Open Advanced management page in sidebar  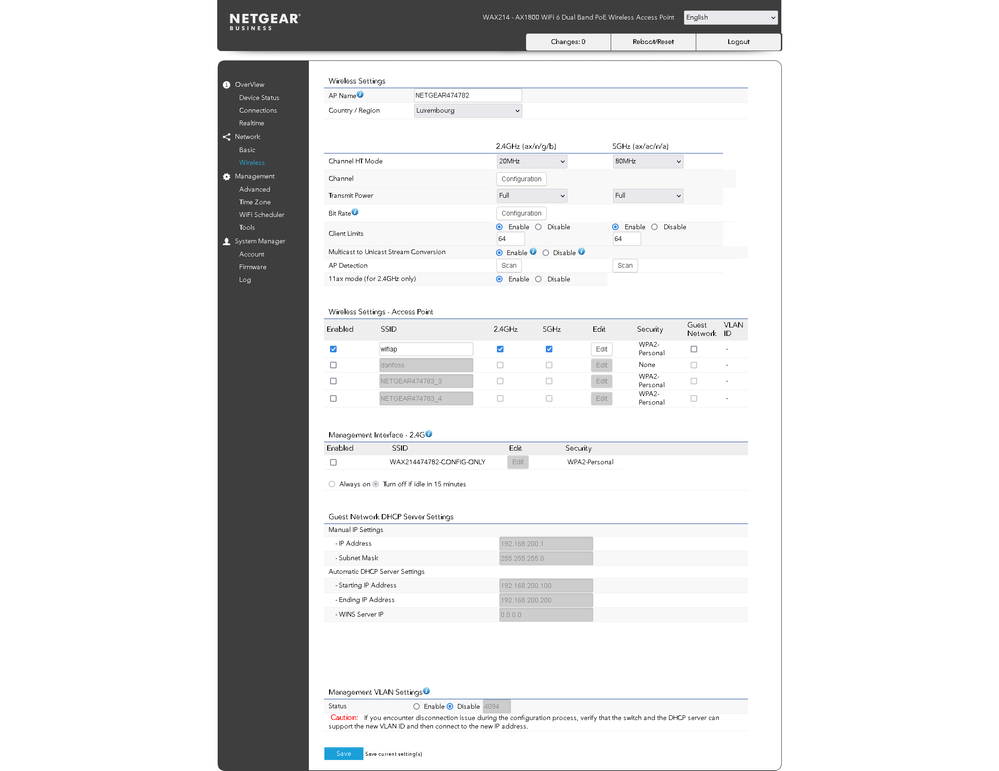(x=254, y=190)
